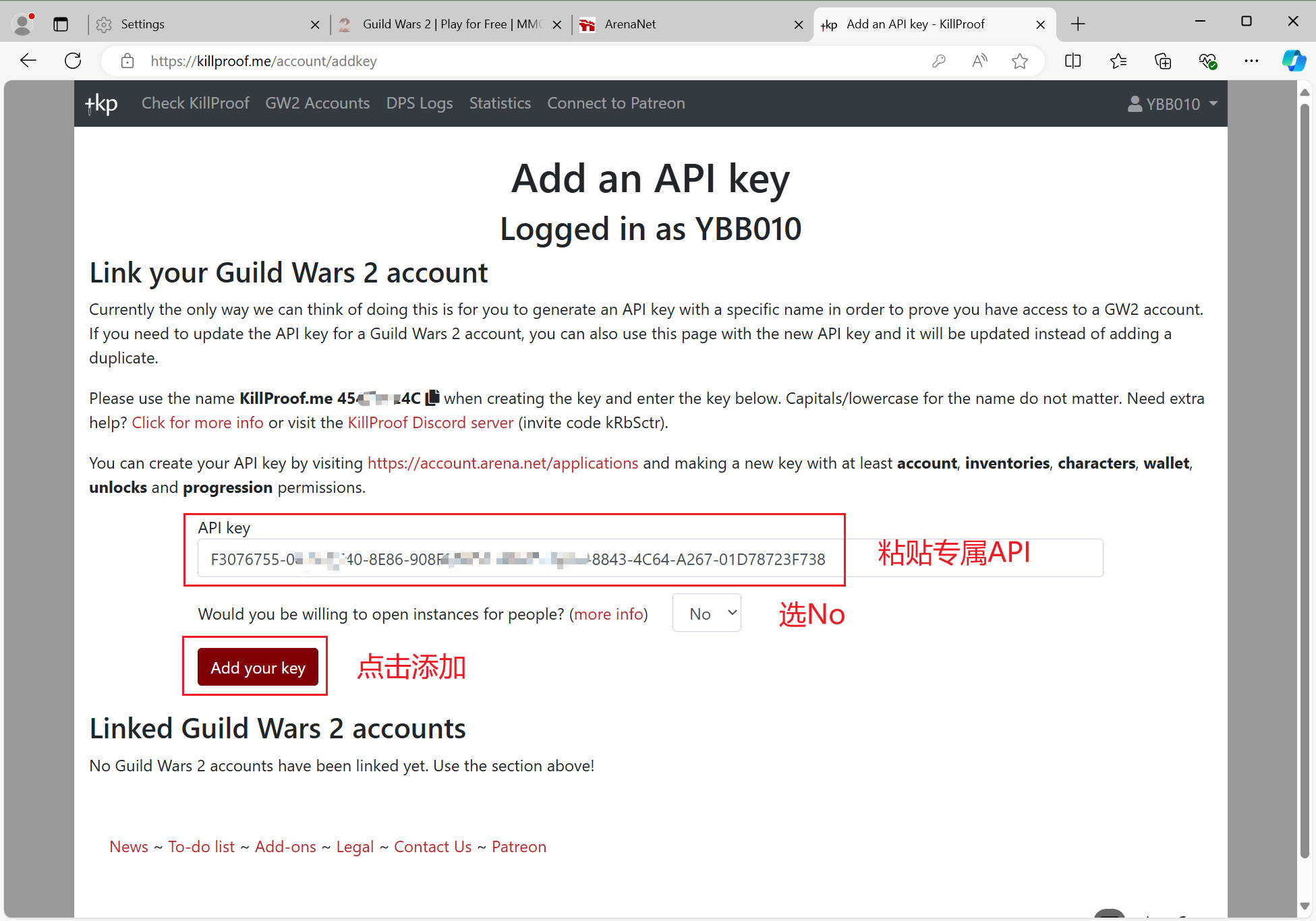Image resolution: width=1316 pixels, height=921 pixels.
Task: Activate the Read aloud icon
Action: 979,61
